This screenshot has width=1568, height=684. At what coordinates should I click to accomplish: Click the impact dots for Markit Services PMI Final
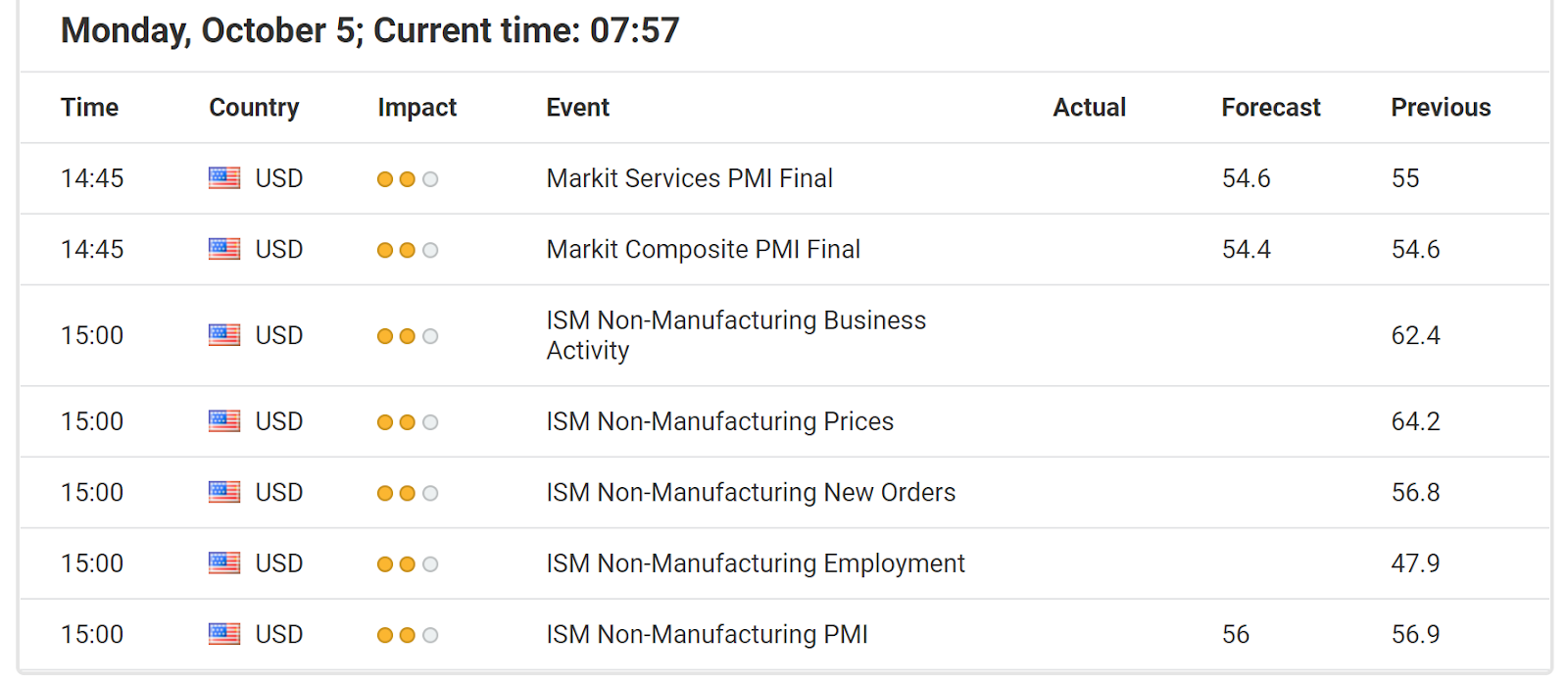click(408, 179)
